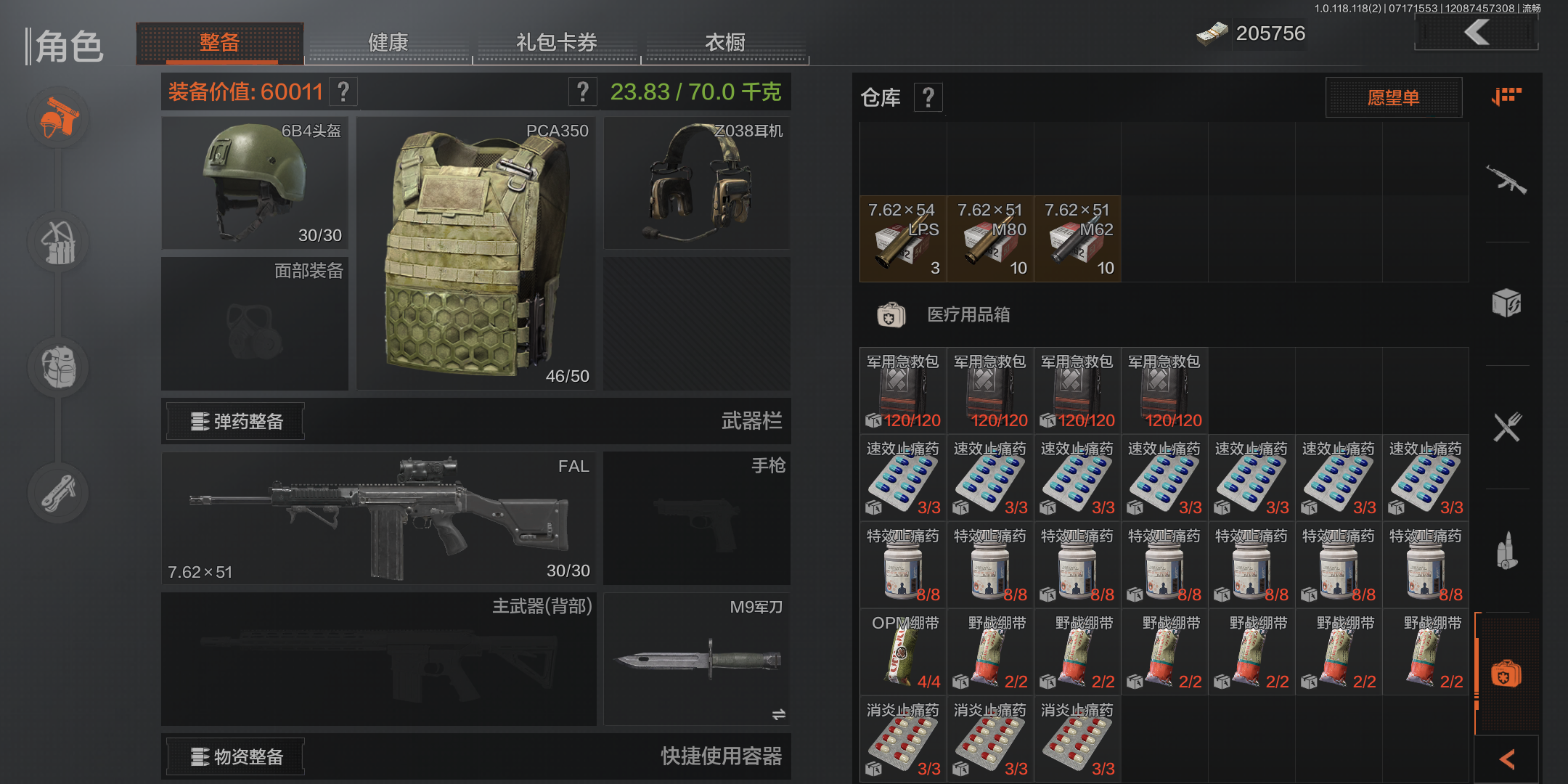Click the 物资整备 button

235,756
